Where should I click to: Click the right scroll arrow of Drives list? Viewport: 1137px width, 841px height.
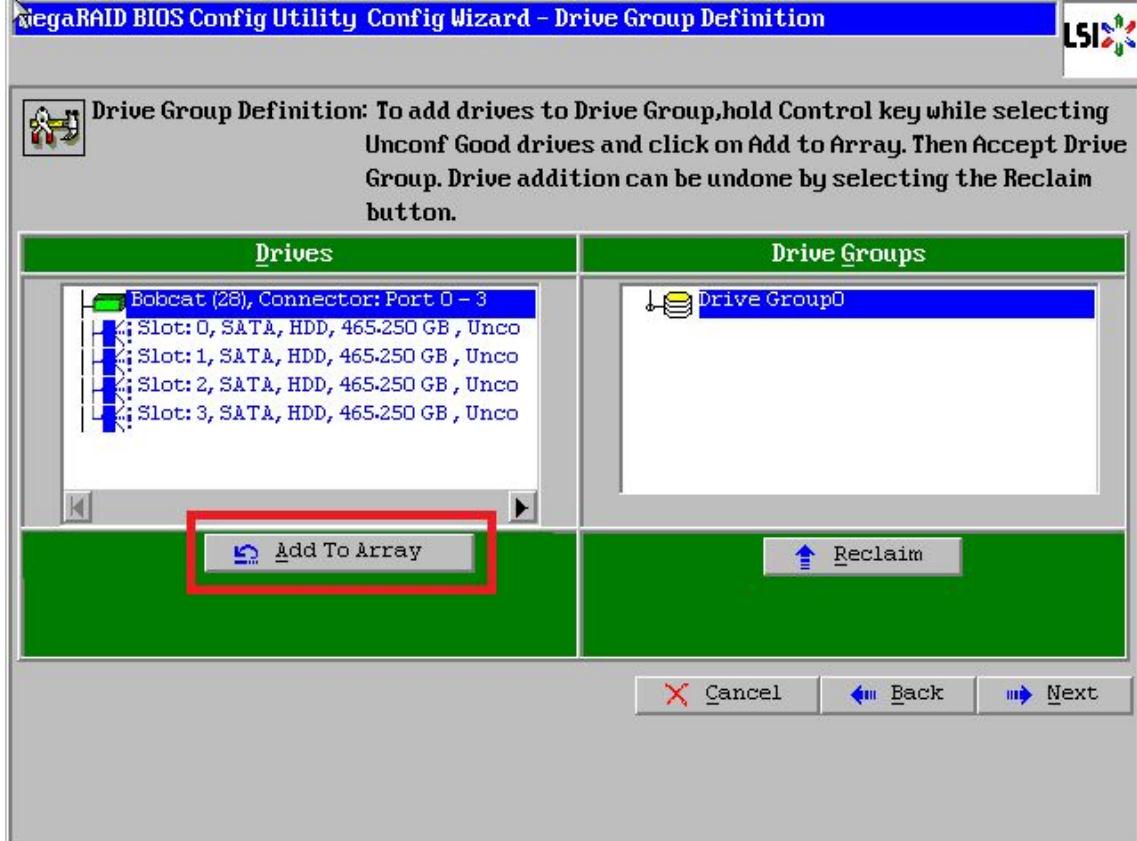(523, 507)
